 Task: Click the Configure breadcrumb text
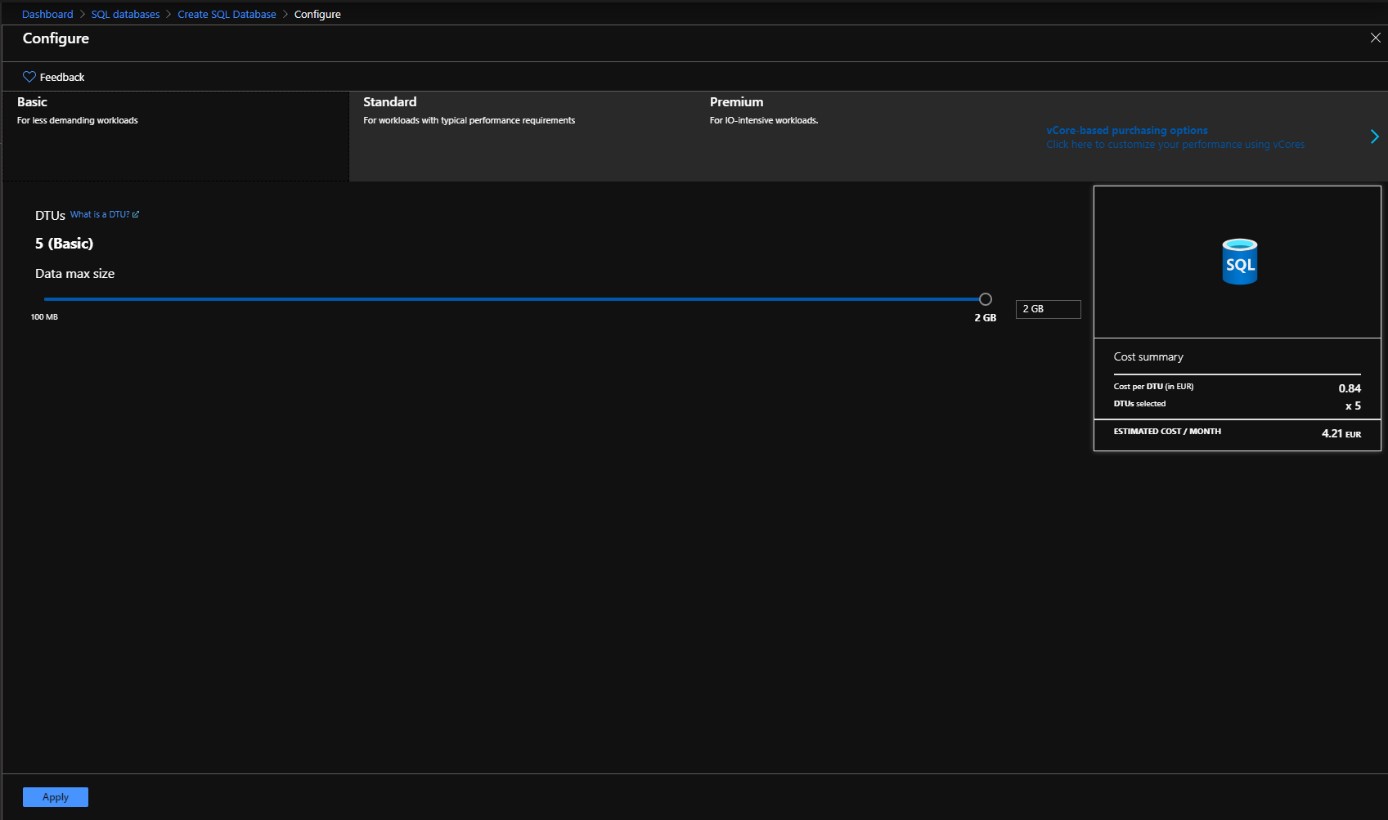click(x=317, y=14)
